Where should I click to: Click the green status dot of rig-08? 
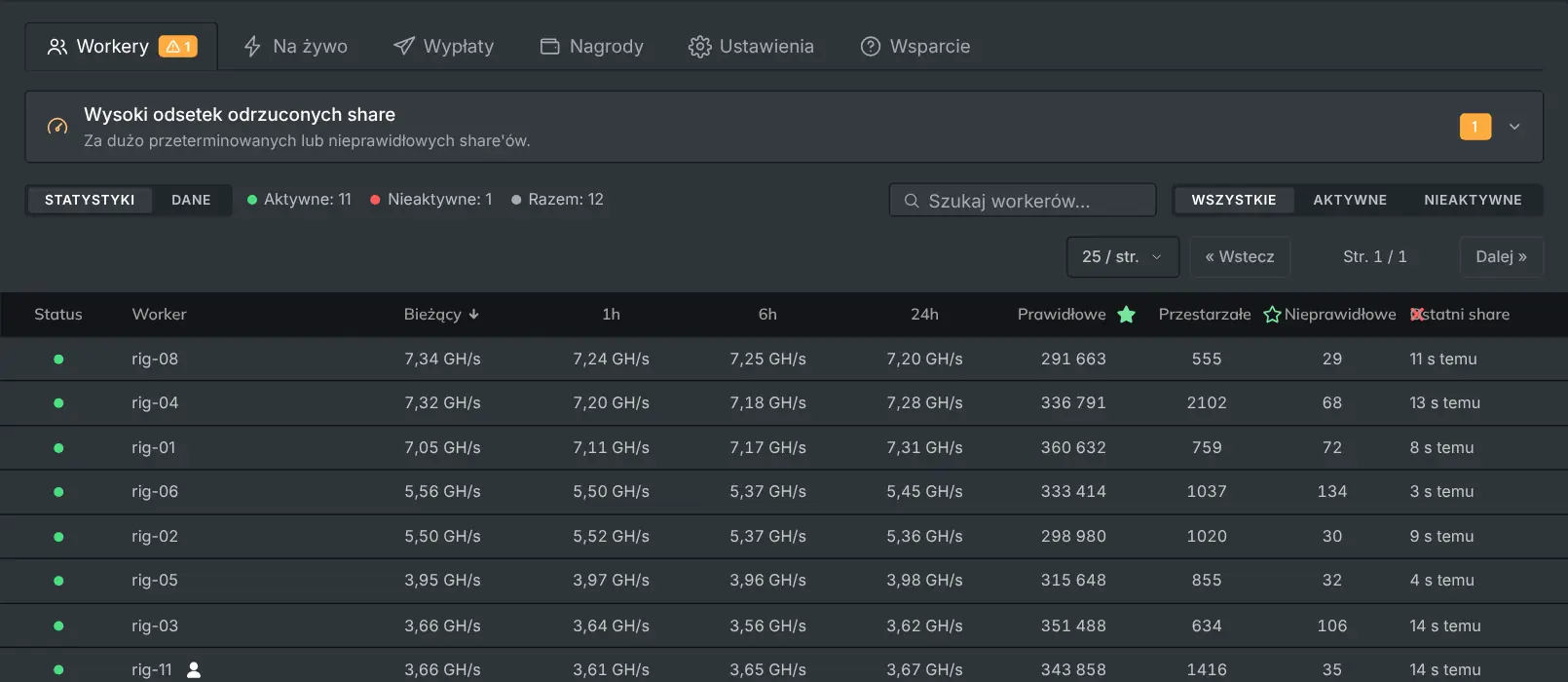[x=58, y=360]
